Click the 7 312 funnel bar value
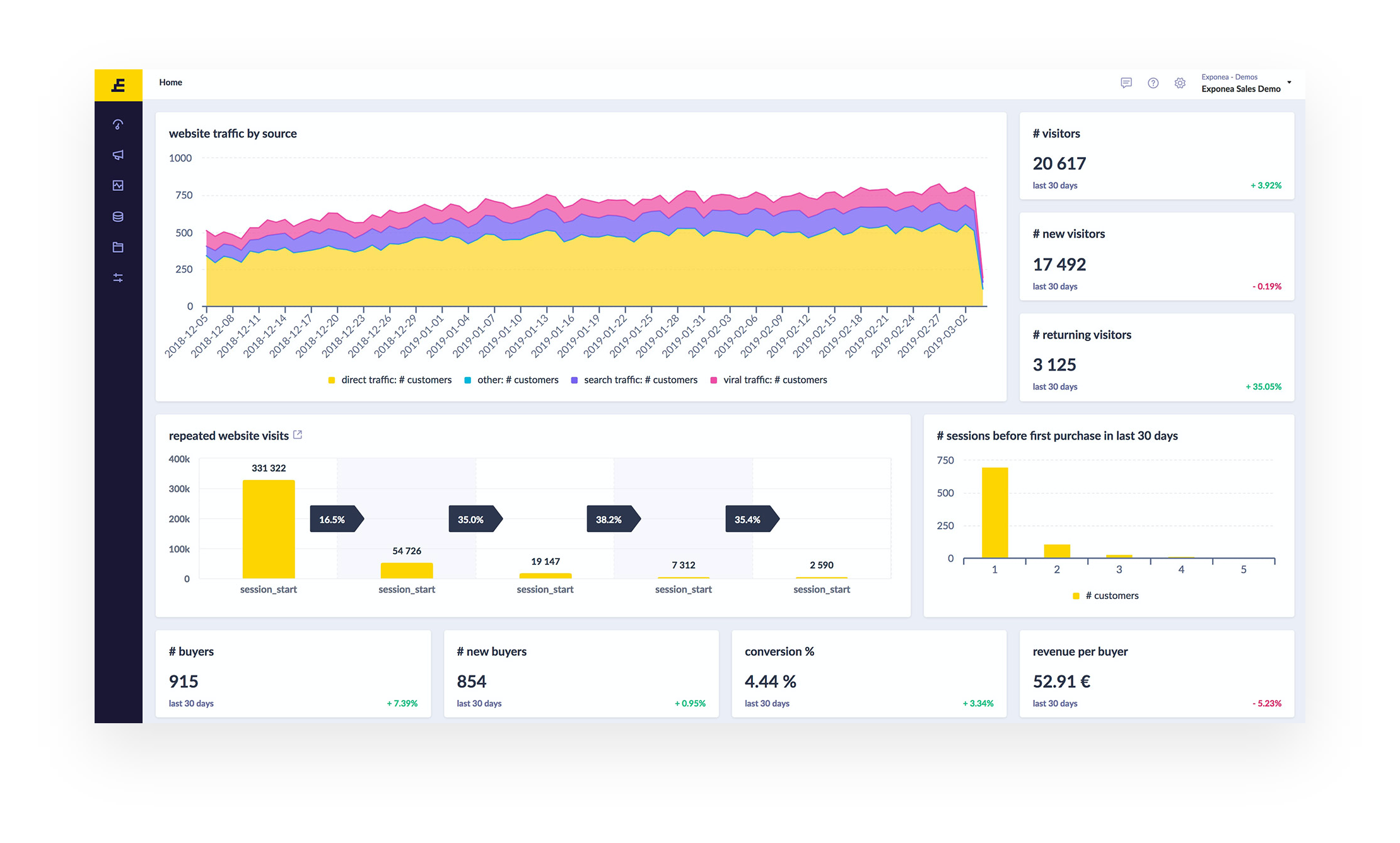This screenshot has width=1400, height=843. [x=683, y=565]
